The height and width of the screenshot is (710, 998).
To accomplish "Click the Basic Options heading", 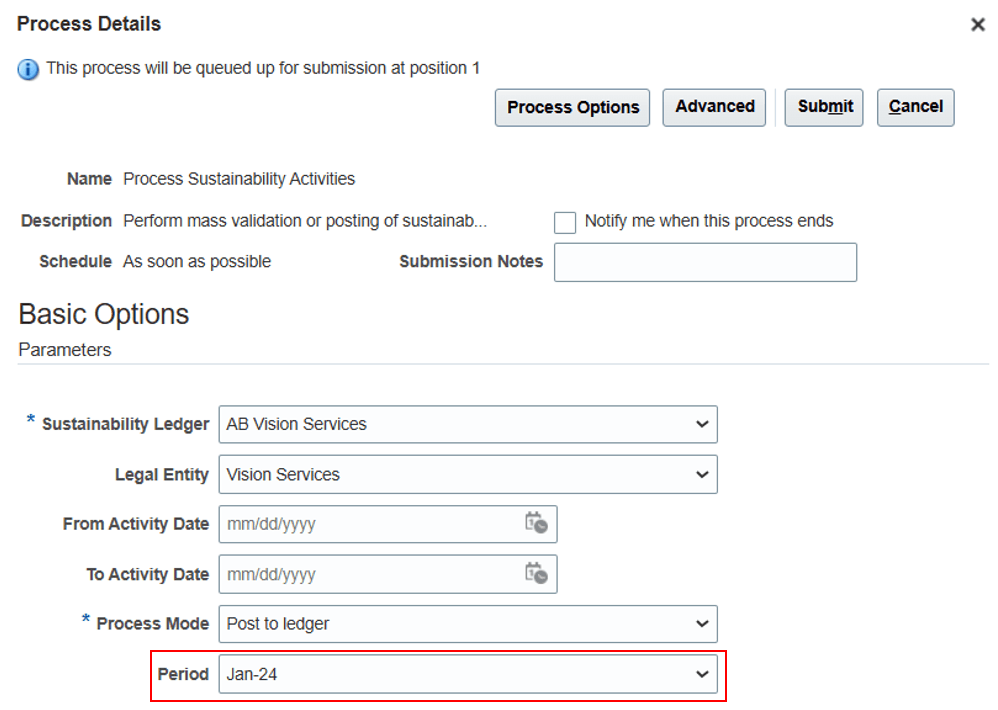I will coord(104,314).
